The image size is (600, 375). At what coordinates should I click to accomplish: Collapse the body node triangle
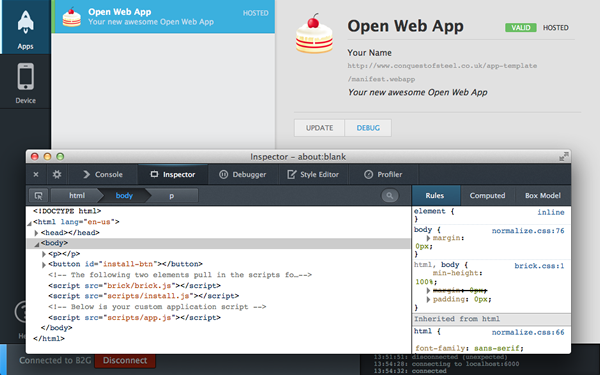point(37,244)
